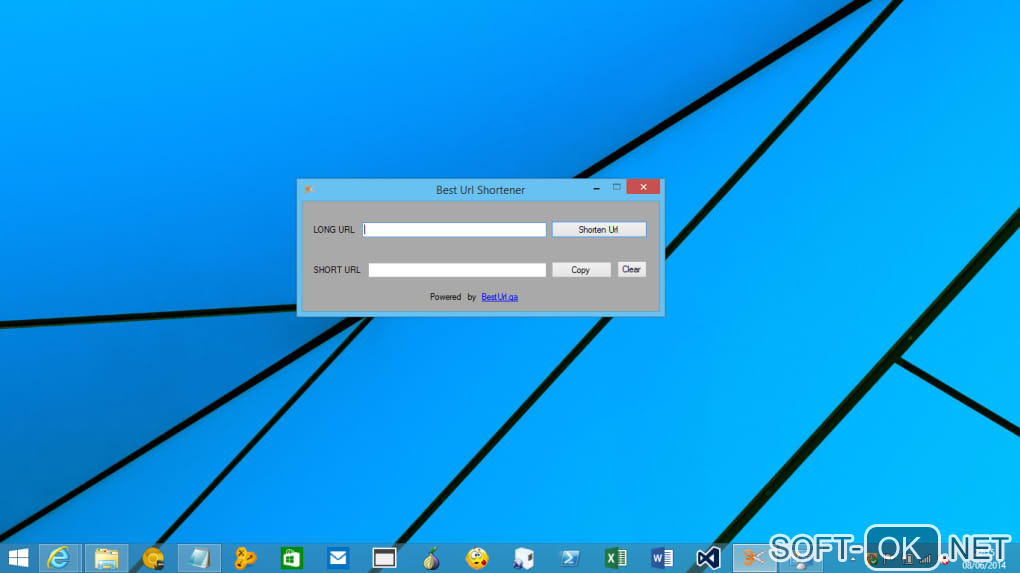Click the Shorten Url button
This screenshot has height=573, width=1020.
(x=599, y=230)
